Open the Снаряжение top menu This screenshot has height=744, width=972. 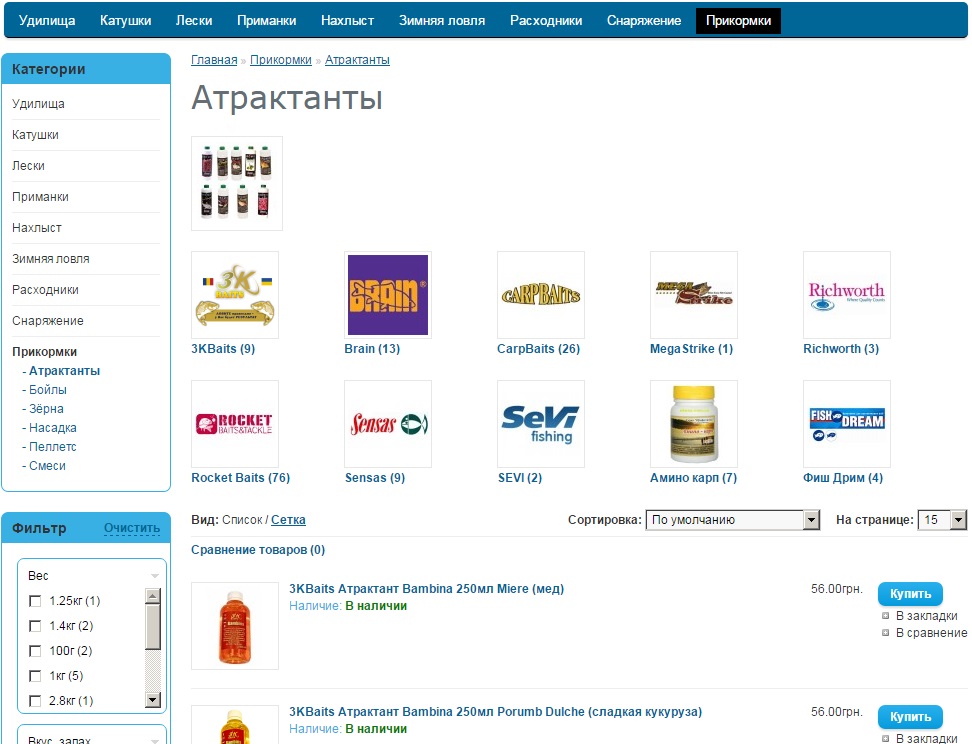pos(644,20)
